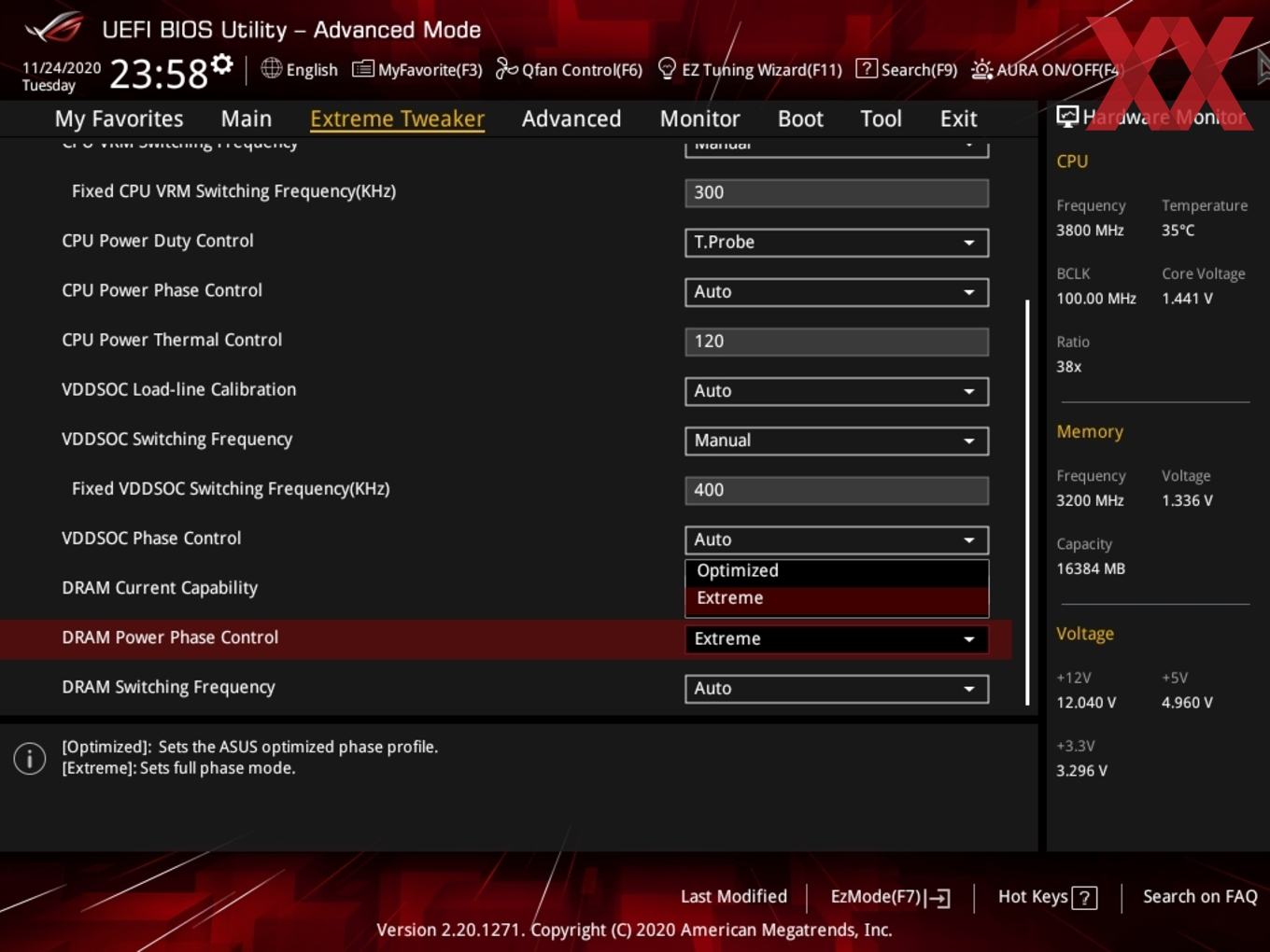The height and width of the screenshot is (952, 1270).
Task: Select VDDSOC Load-line Calibration label
Action: click(178, 389)
